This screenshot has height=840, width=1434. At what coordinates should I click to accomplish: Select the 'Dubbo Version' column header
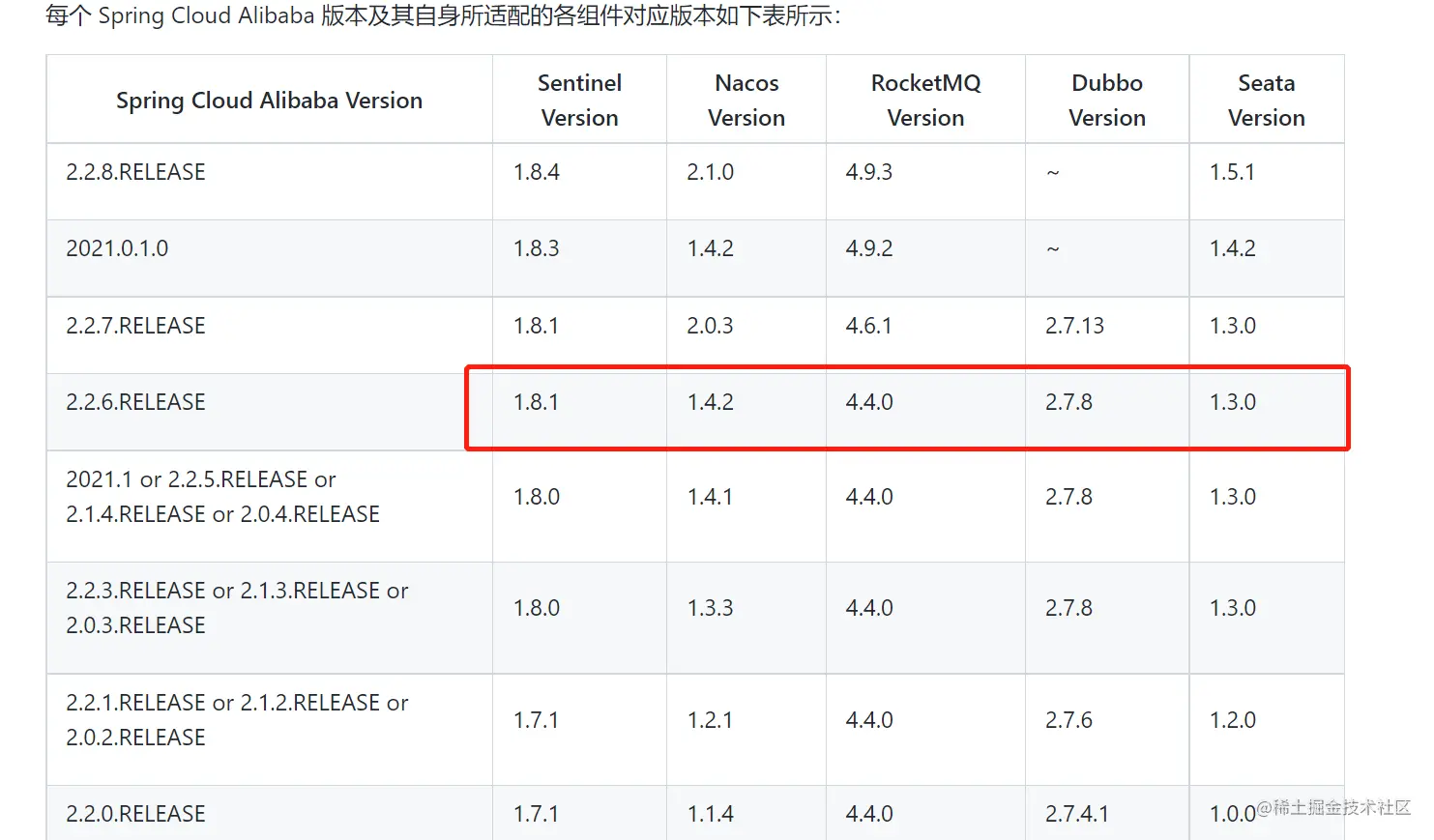1107,101
